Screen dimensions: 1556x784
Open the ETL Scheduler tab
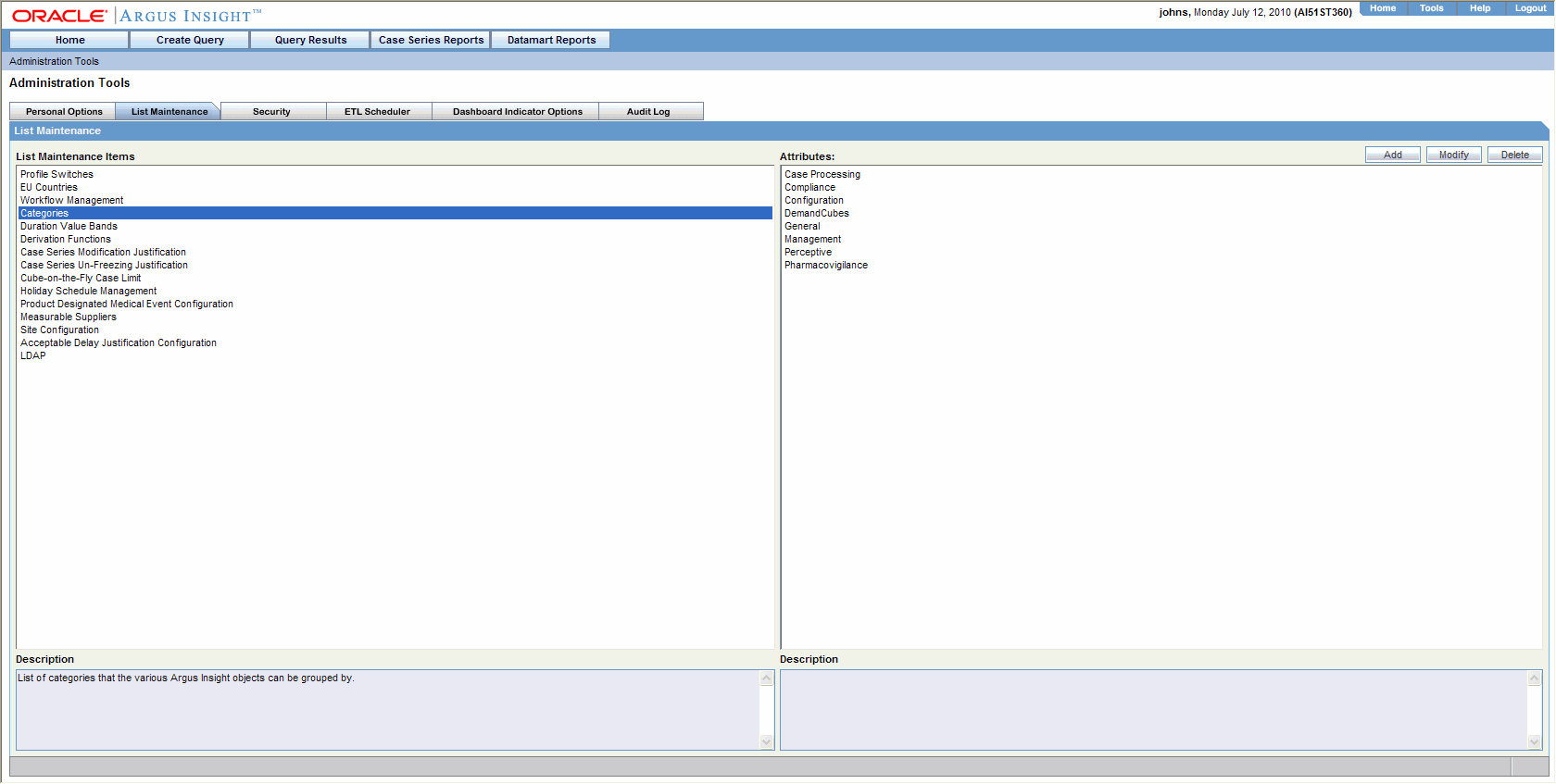coord(377,111)
